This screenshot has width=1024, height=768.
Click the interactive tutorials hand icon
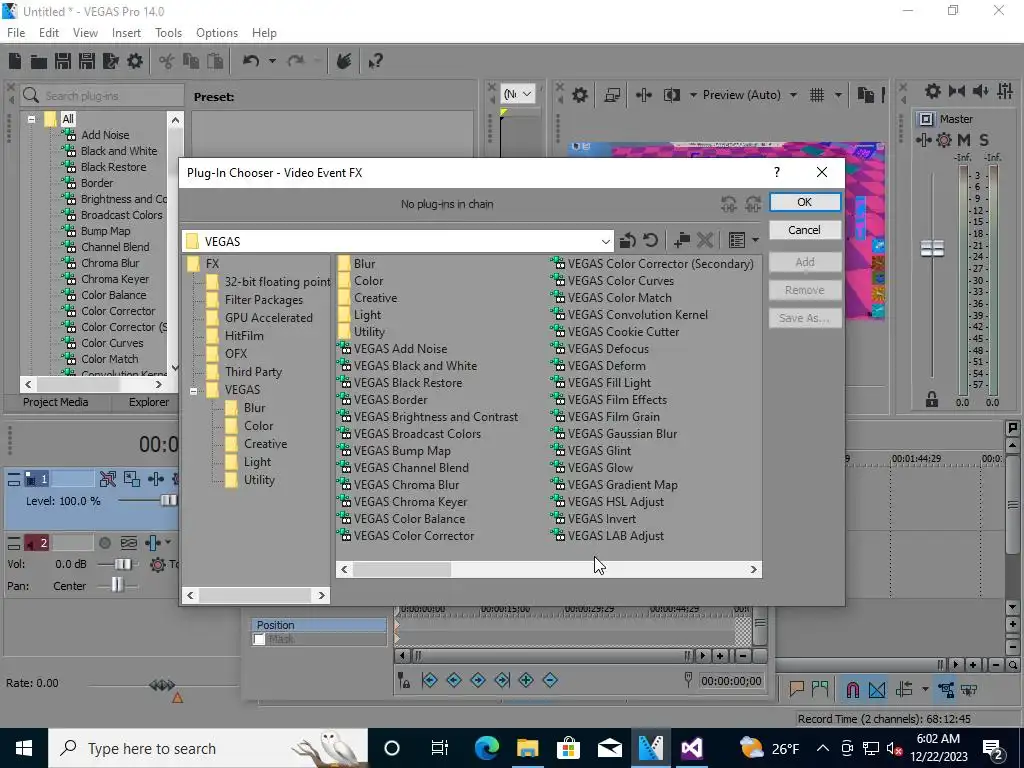pos(344,61)
